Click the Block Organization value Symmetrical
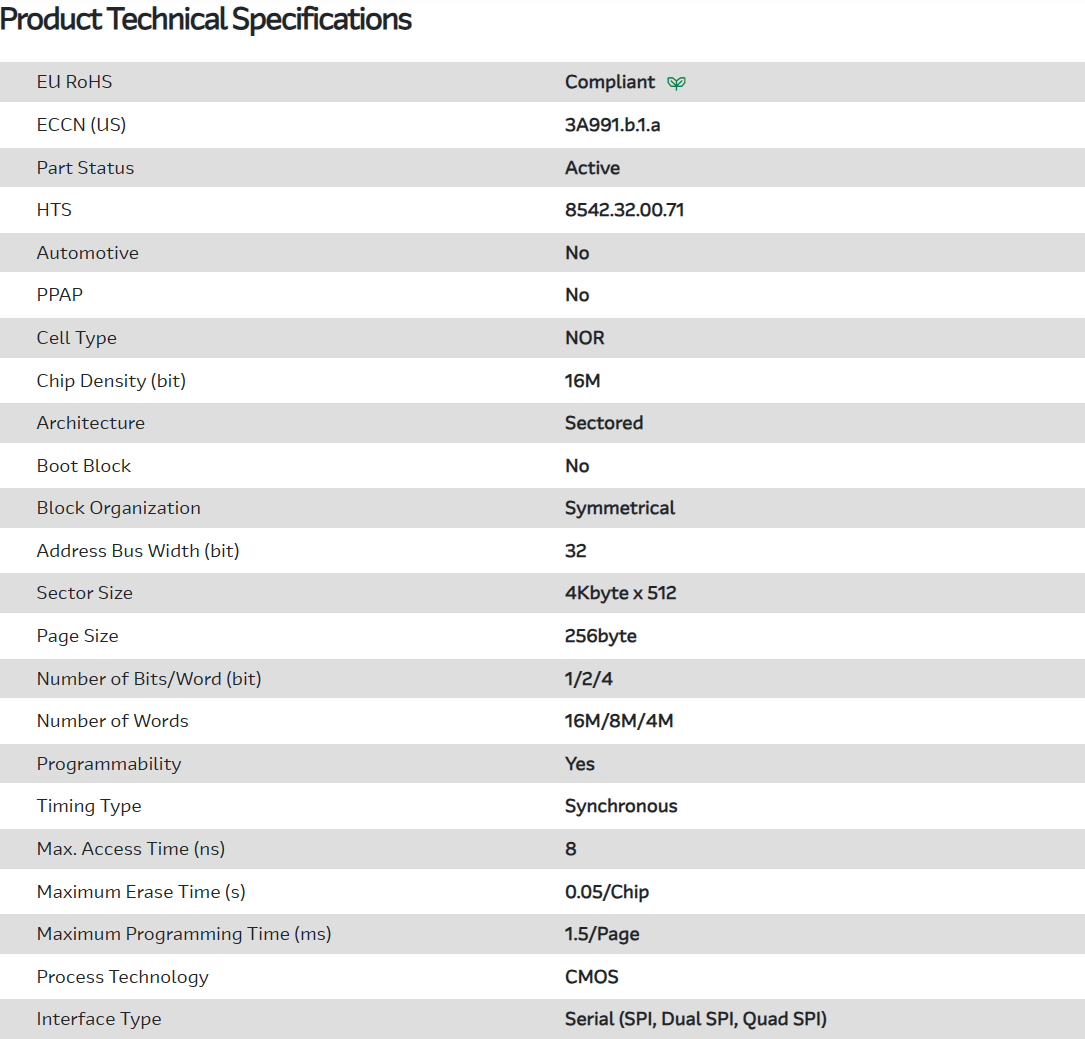1085x1039 pixels. [619, 508]
